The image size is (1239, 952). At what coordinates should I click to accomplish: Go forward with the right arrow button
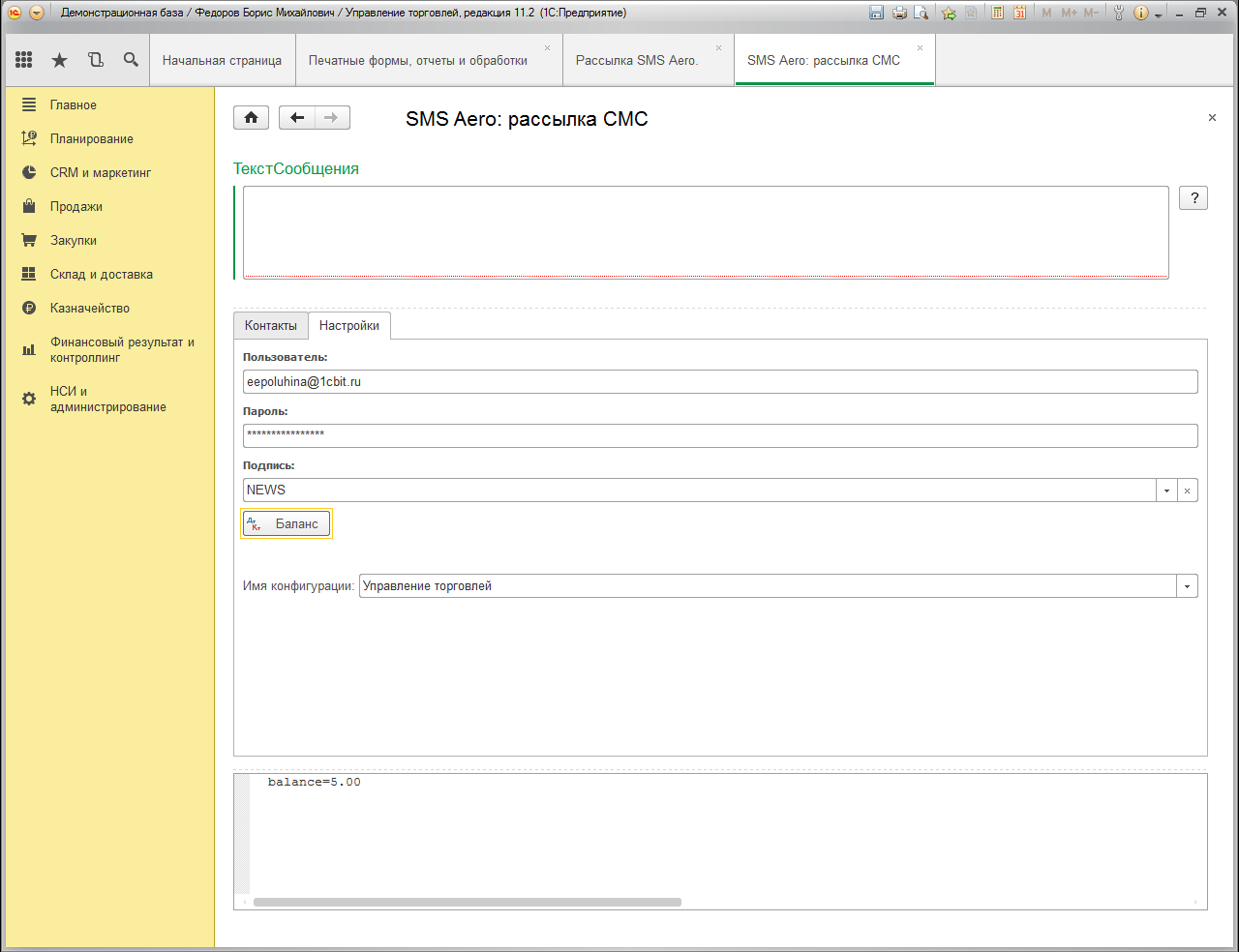point(332,118)
